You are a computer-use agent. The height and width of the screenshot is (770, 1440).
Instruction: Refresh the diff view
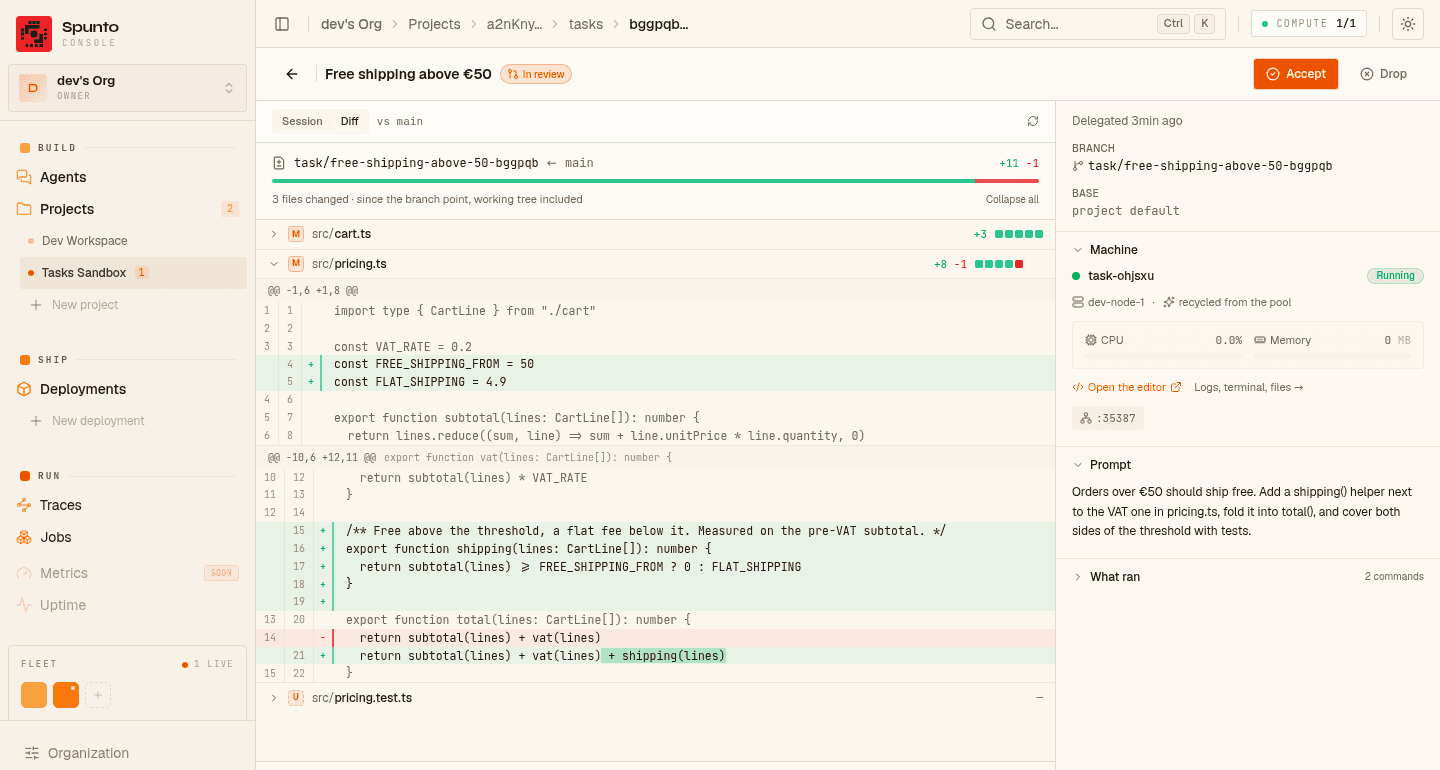point(1033,121)
